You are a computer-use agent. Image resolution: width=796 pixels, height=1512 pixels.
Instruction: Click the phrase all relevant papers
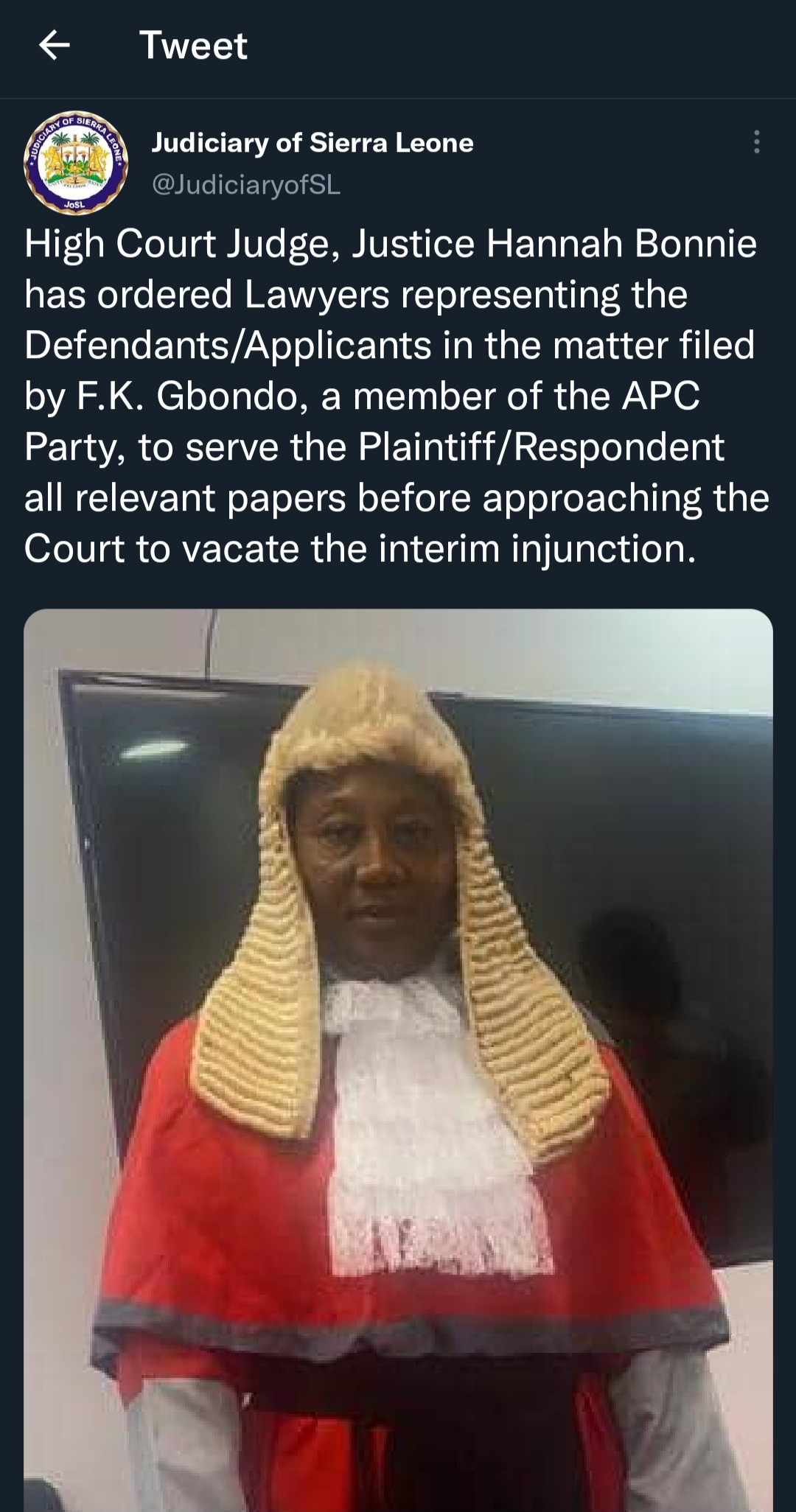pyautogui.click(x=184, y=498)
